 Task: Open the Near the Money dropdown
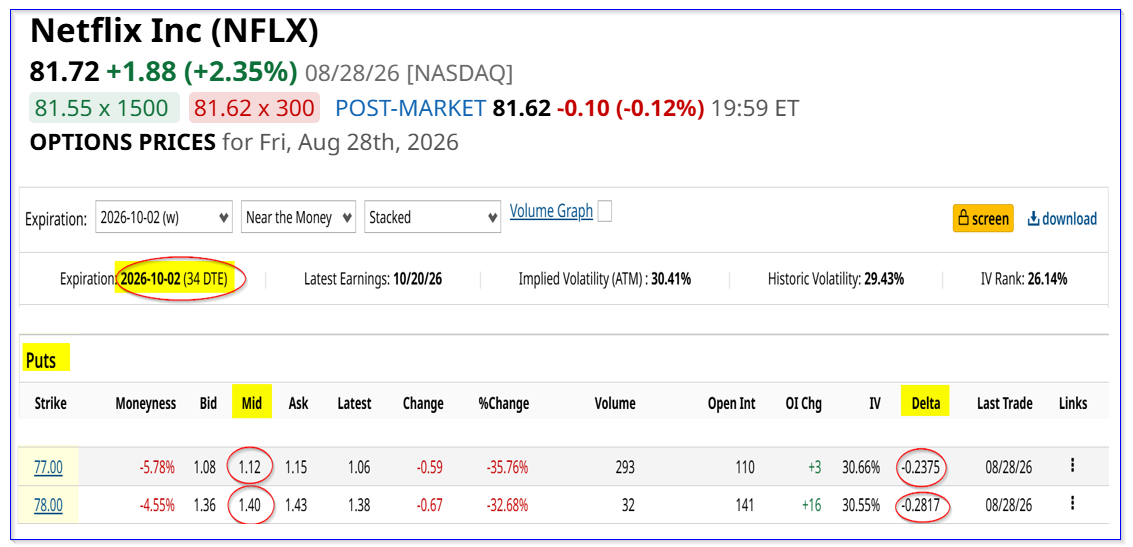tap(298, 217)
